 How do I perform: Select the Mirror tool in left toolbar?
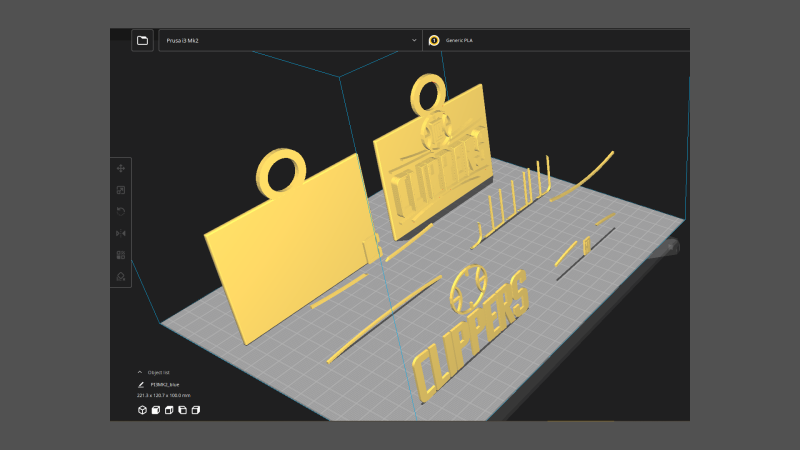click(121, 233)
